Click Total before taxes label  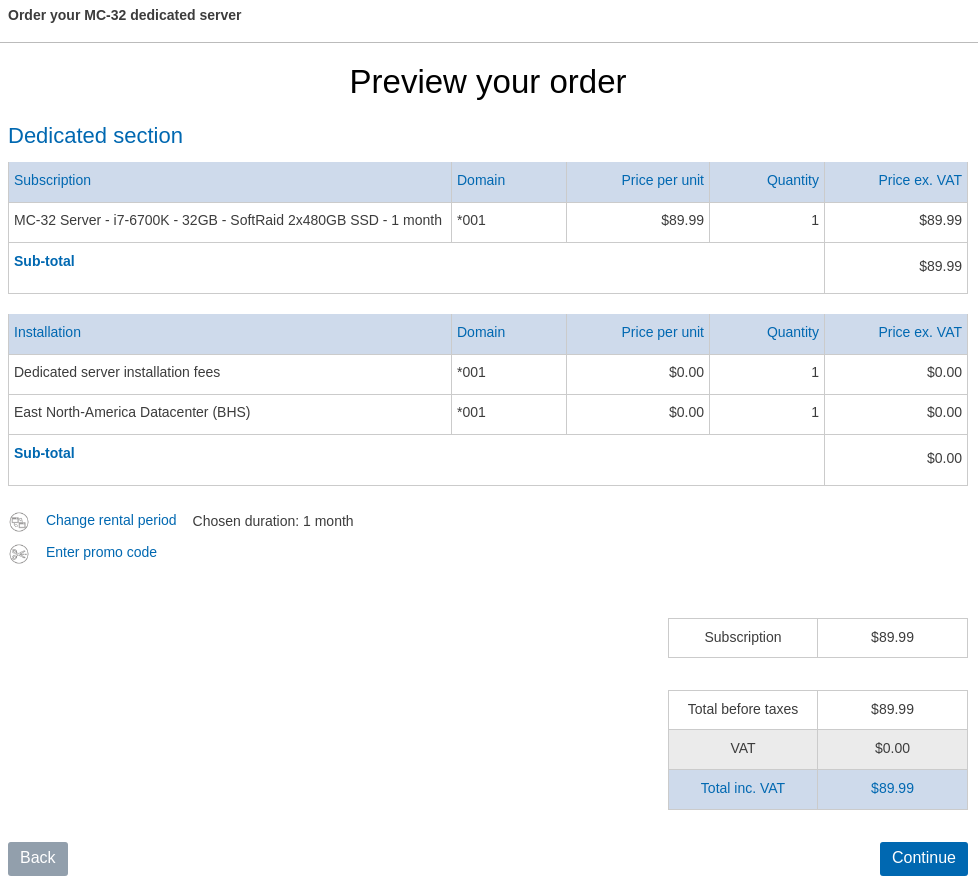coord(743,709)
